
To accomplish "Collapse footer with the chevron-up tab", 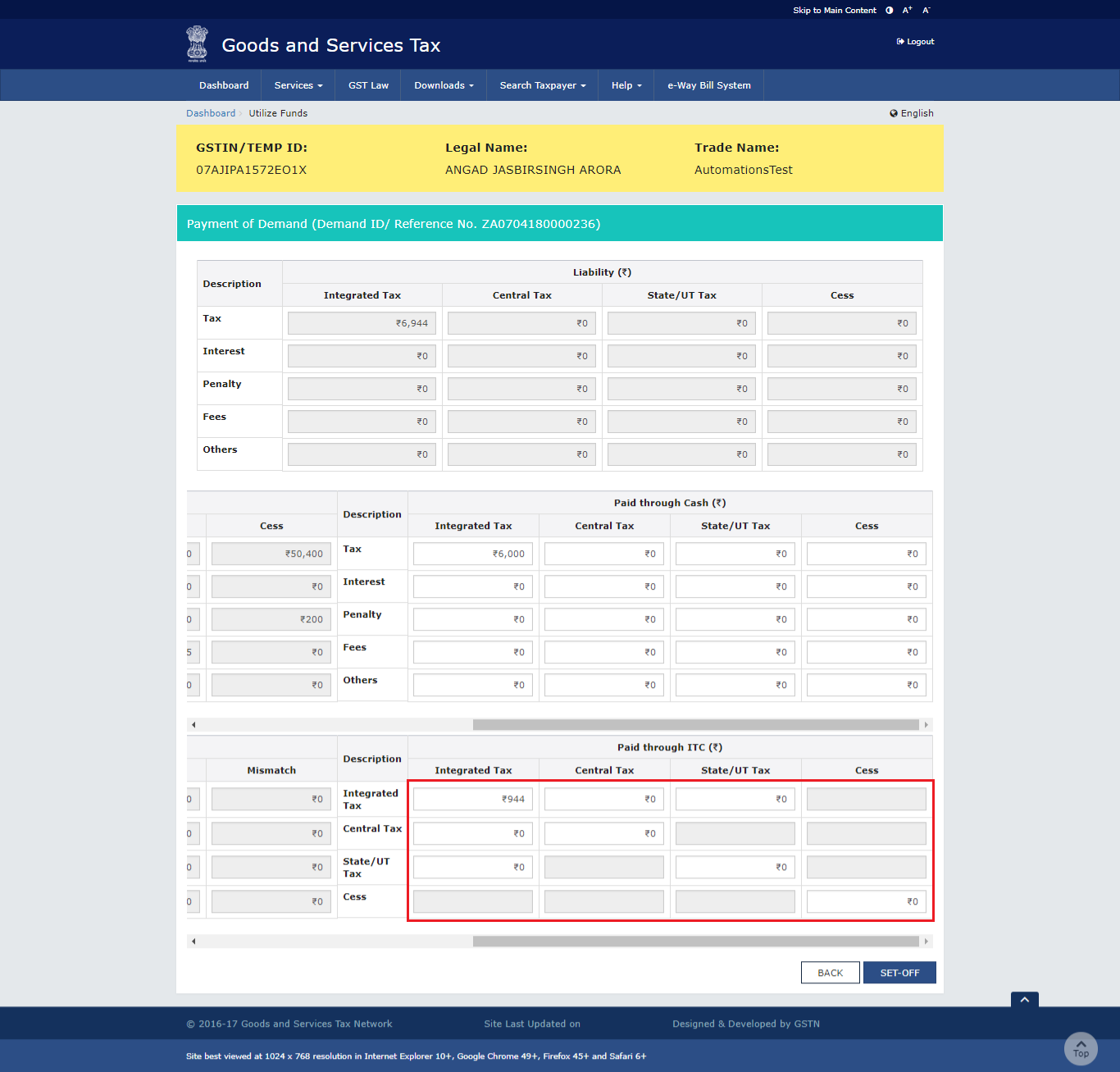I will [1024, 1000].
